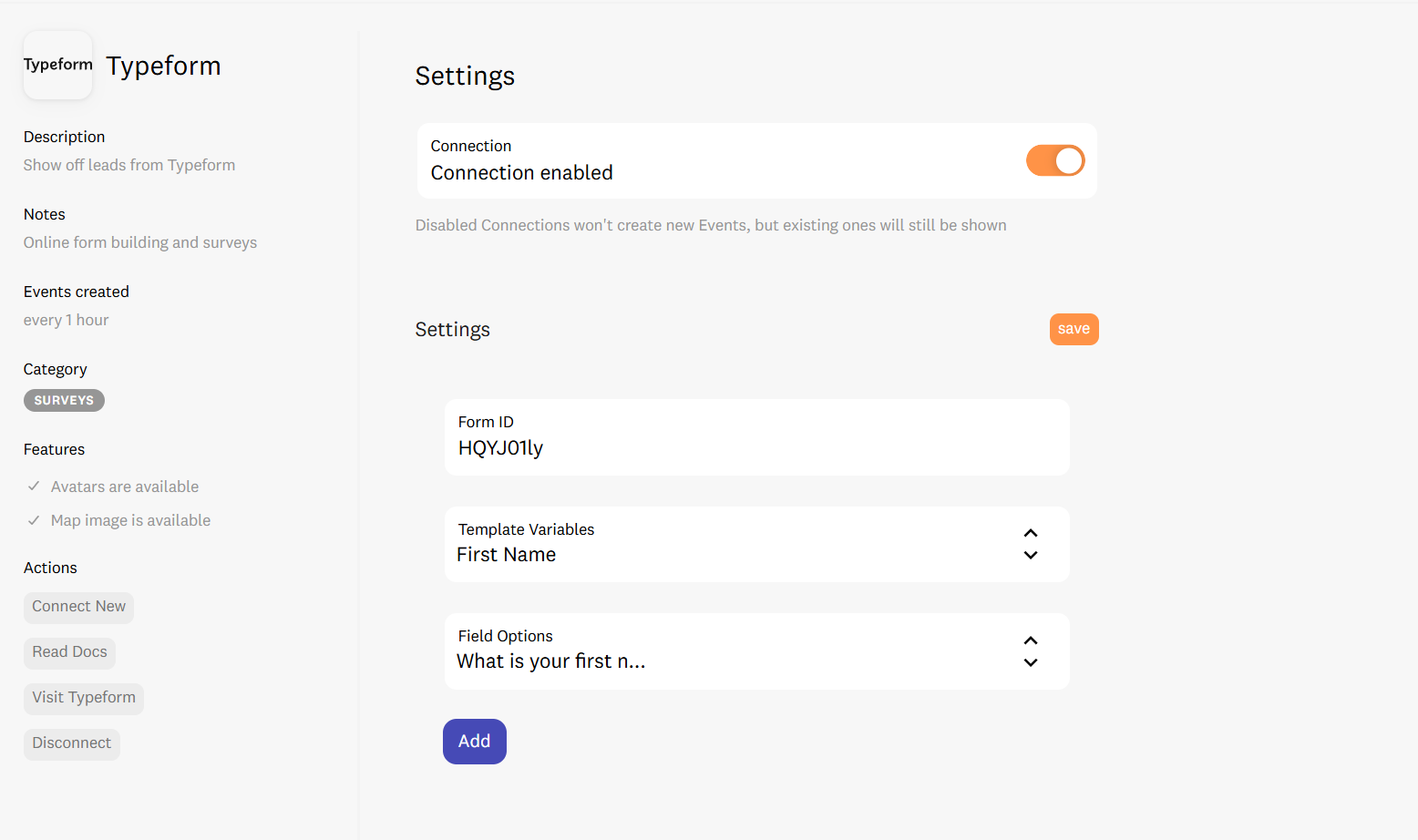Open Read Docs action
This screenshot has height=840, width=1418.
point(69,652)
